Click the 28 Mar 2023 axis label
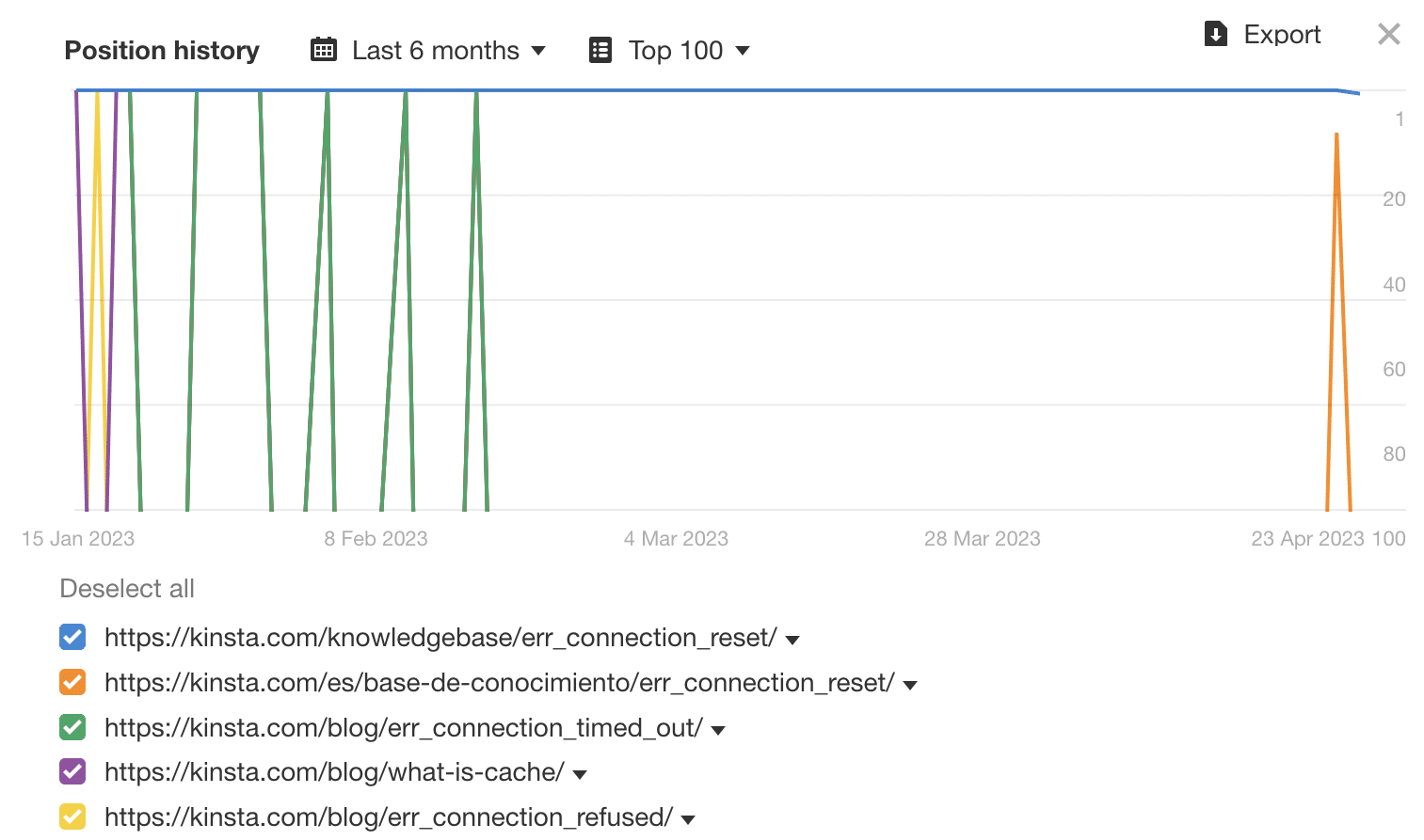 pyautogui.click(x=983, y=539)
